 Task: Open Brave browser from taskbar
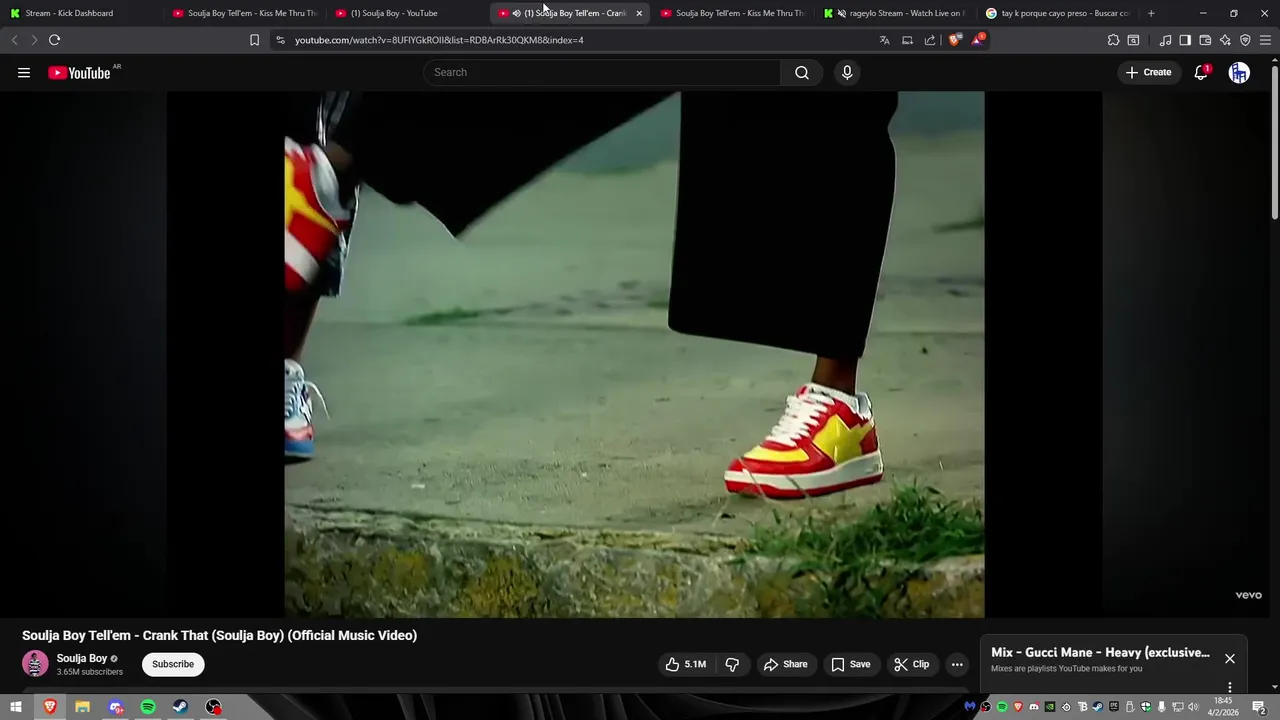[x=50, y=707]
